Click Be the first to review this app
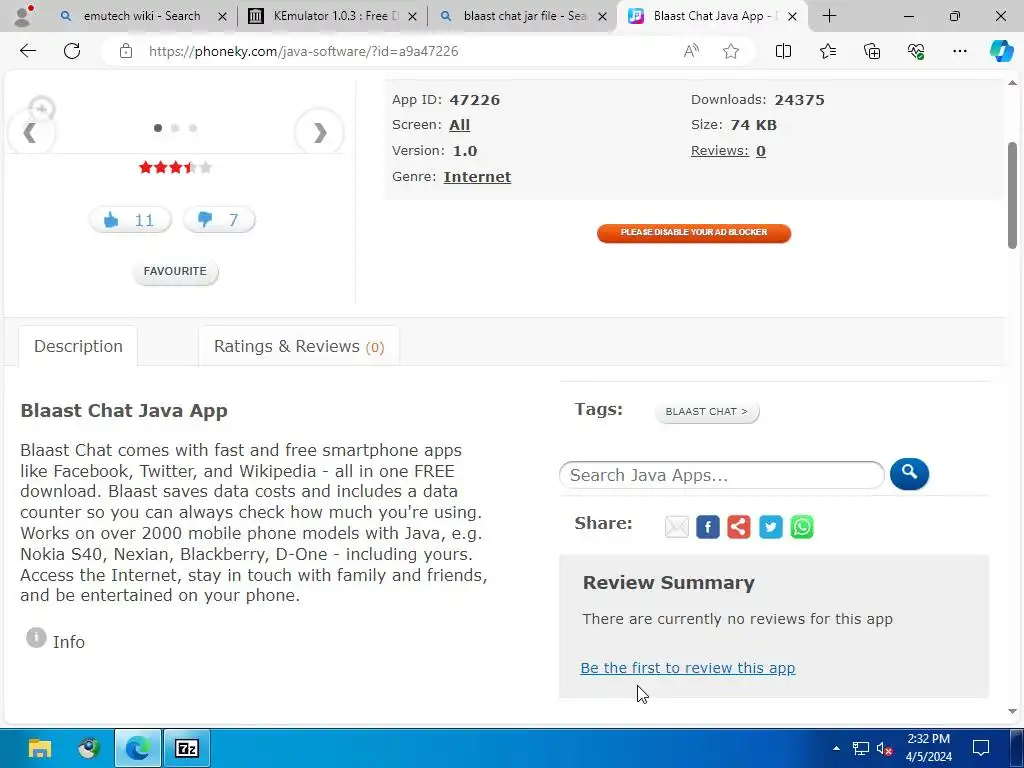 (x=688, y=668)
